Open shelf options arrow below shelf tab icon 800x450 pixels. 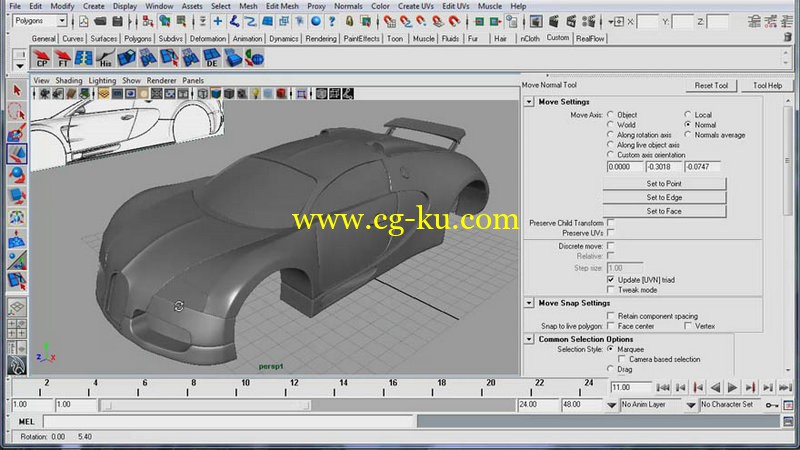click(x=19, y=66)
